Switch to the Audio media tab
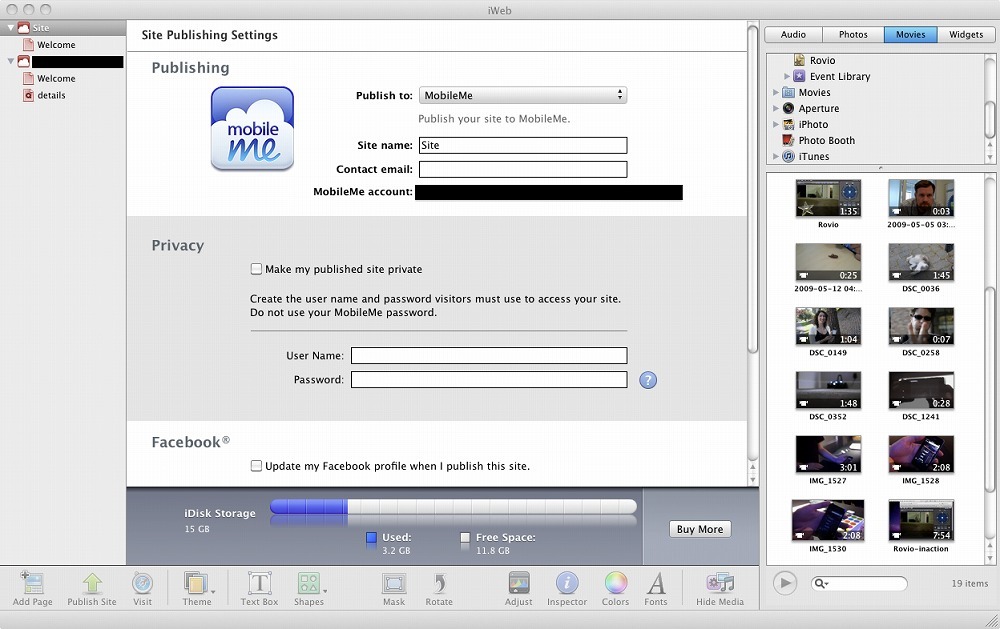1000x629 pixels. click(x=793, y=34)
